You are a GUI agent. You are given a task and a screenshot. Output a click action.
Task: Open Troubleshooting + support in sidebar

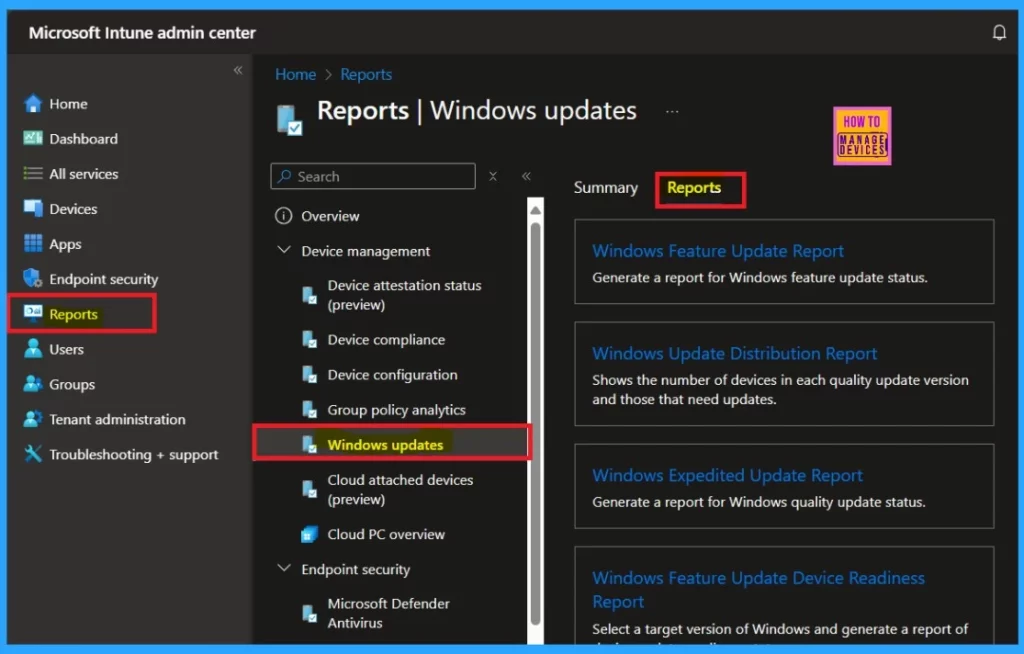coord(134,455)
